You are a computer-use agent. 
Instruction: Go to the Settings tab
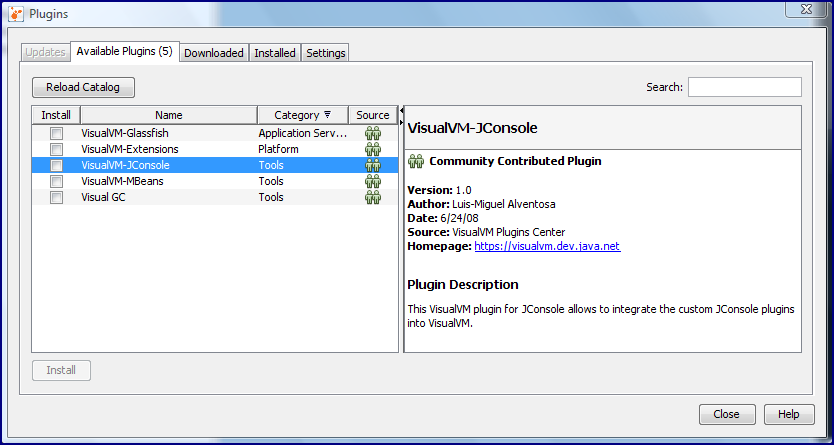point(326,53)
